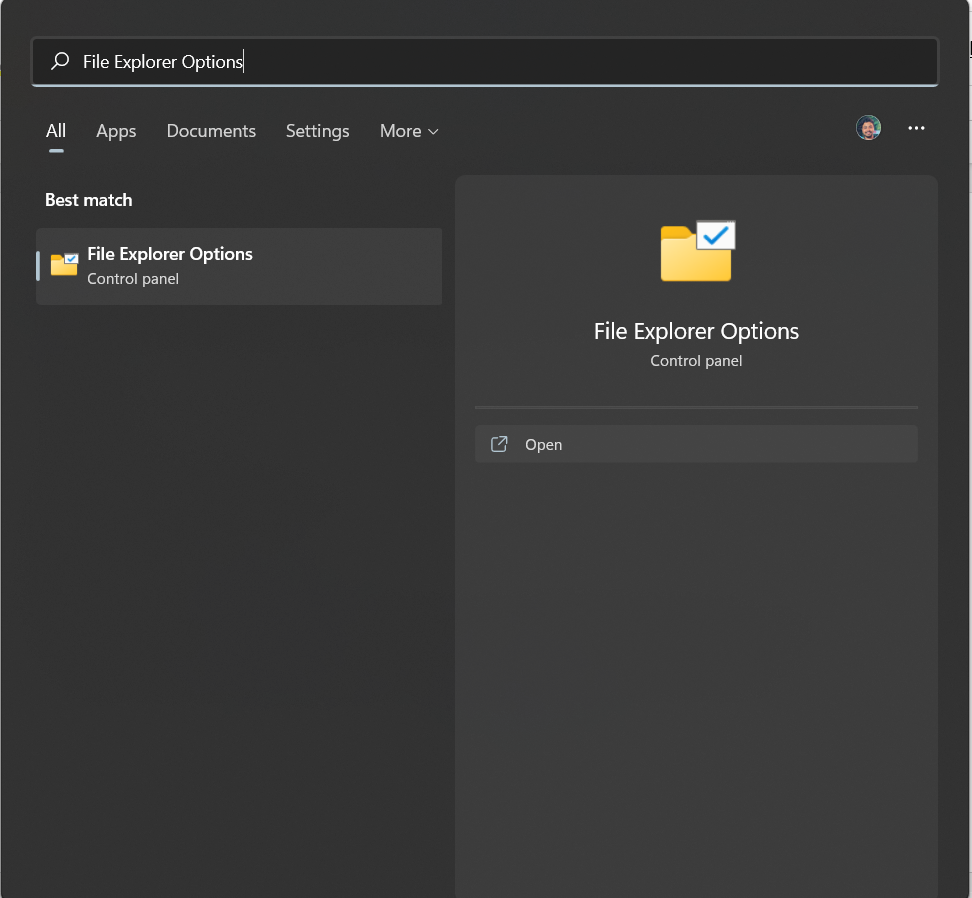Click the Best match heading

click(88, 200)
